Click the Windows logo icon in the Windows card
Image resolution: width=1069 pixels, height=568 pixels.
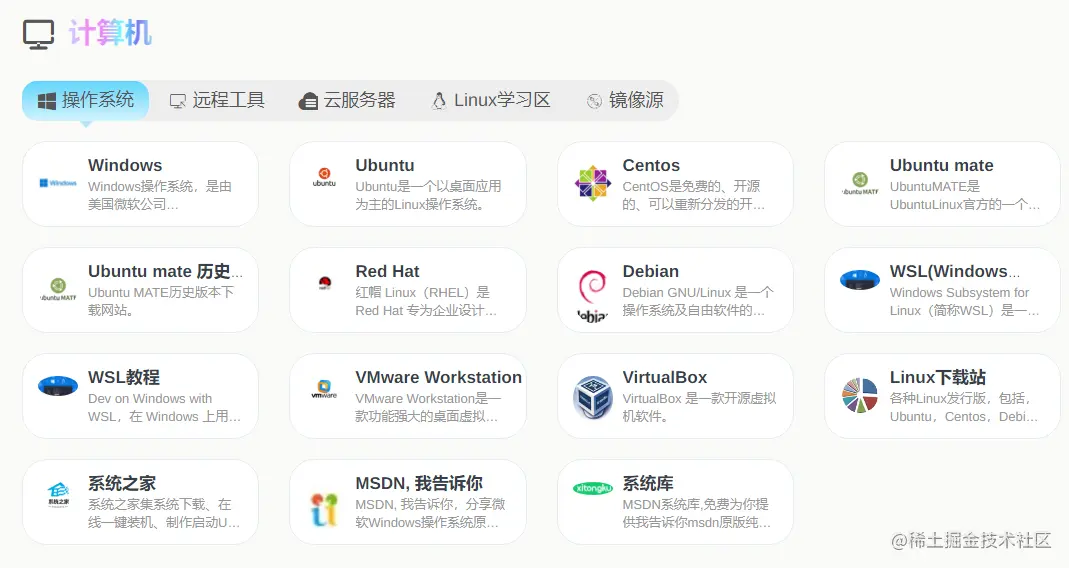(x=58, y=183)
